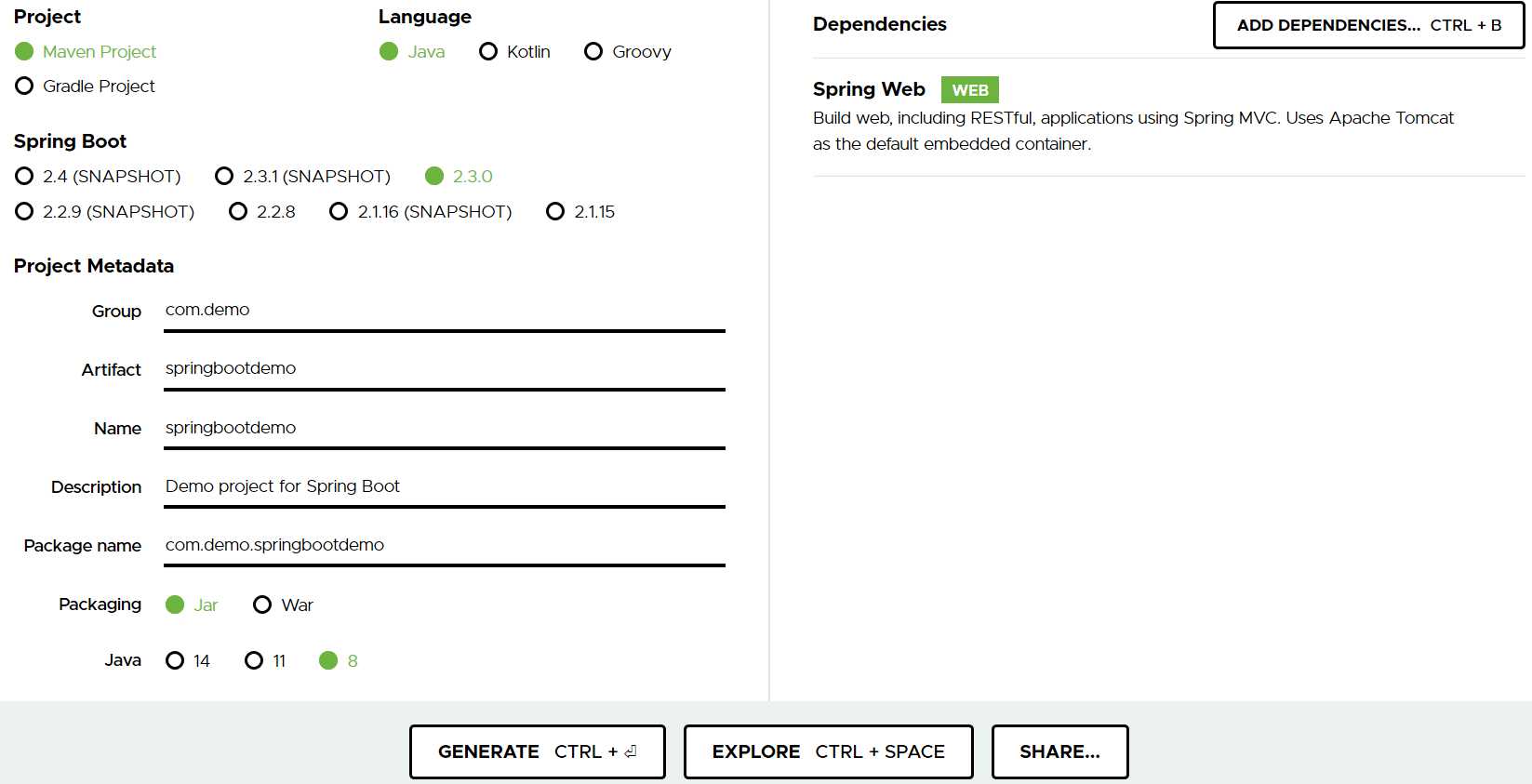
Task: Click the Spring Boot heading
Action: 70,141
